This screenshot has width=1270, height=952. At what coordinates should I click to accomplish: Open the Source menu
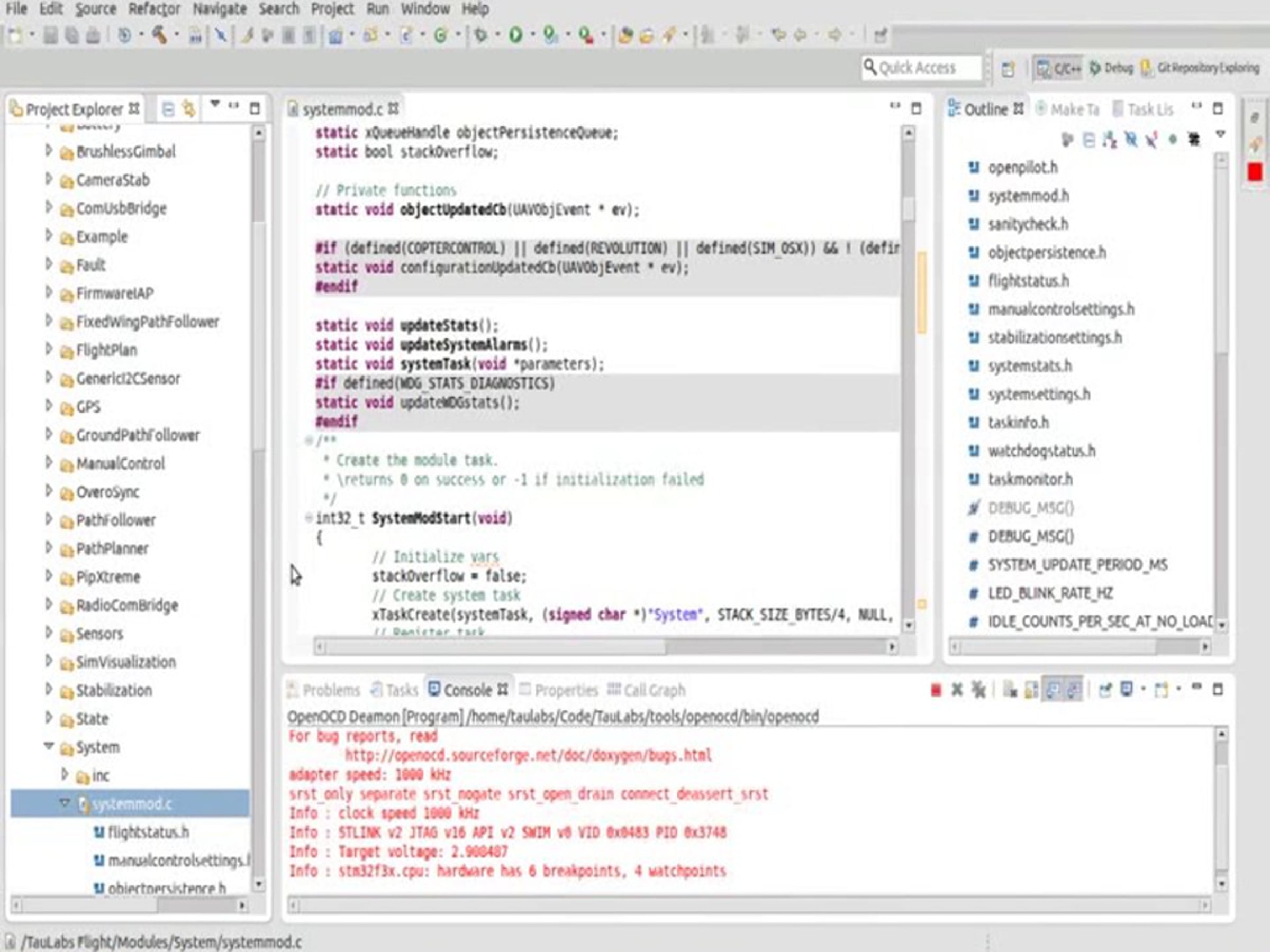(96, 9)
